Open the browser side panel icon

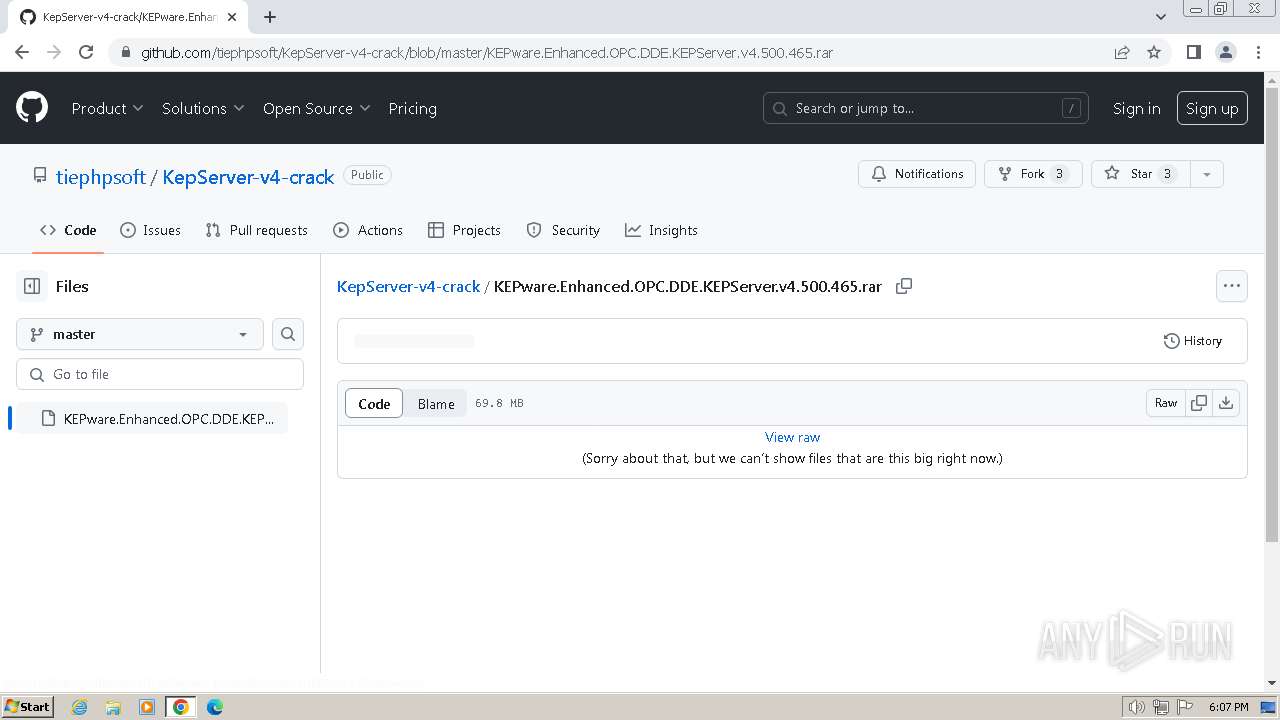[1193, 52]
